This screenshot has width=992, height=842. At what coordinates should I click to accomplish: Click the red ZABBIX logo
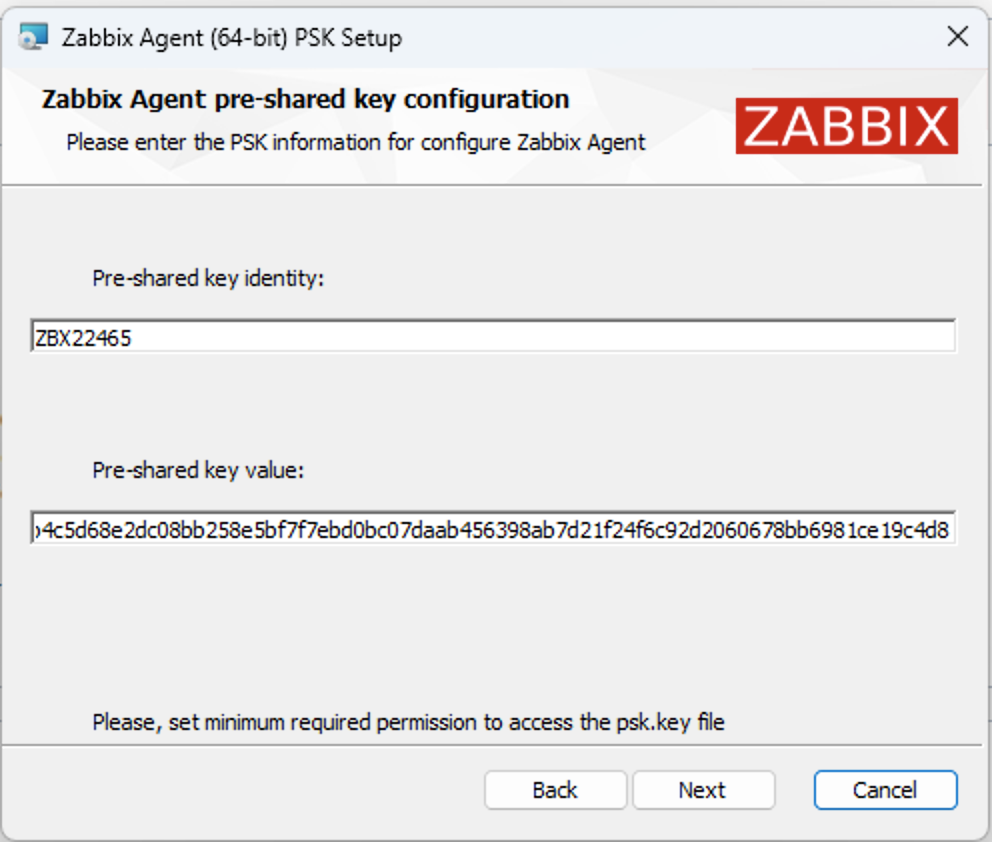846,126
